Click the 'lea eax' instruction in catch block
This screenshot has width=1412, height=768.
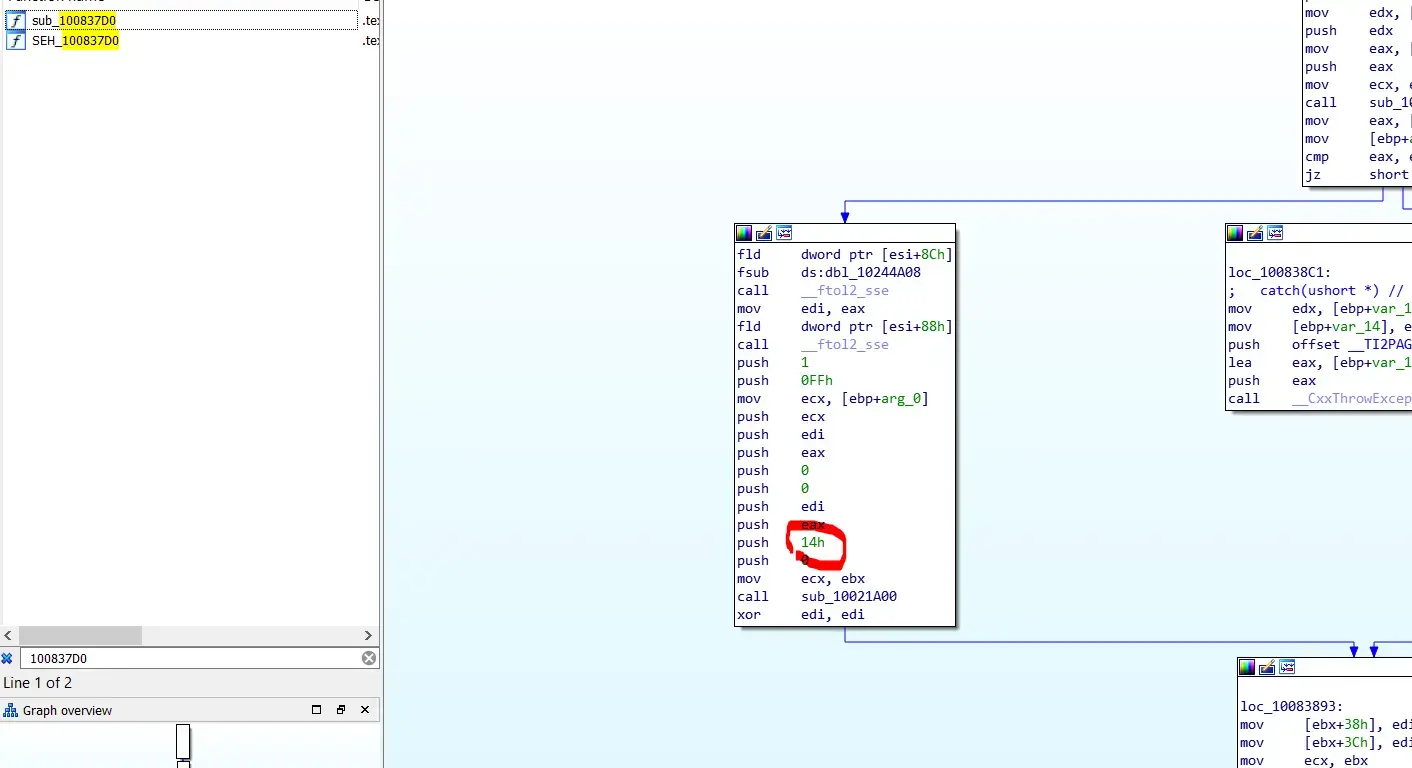pos(1320,363)
